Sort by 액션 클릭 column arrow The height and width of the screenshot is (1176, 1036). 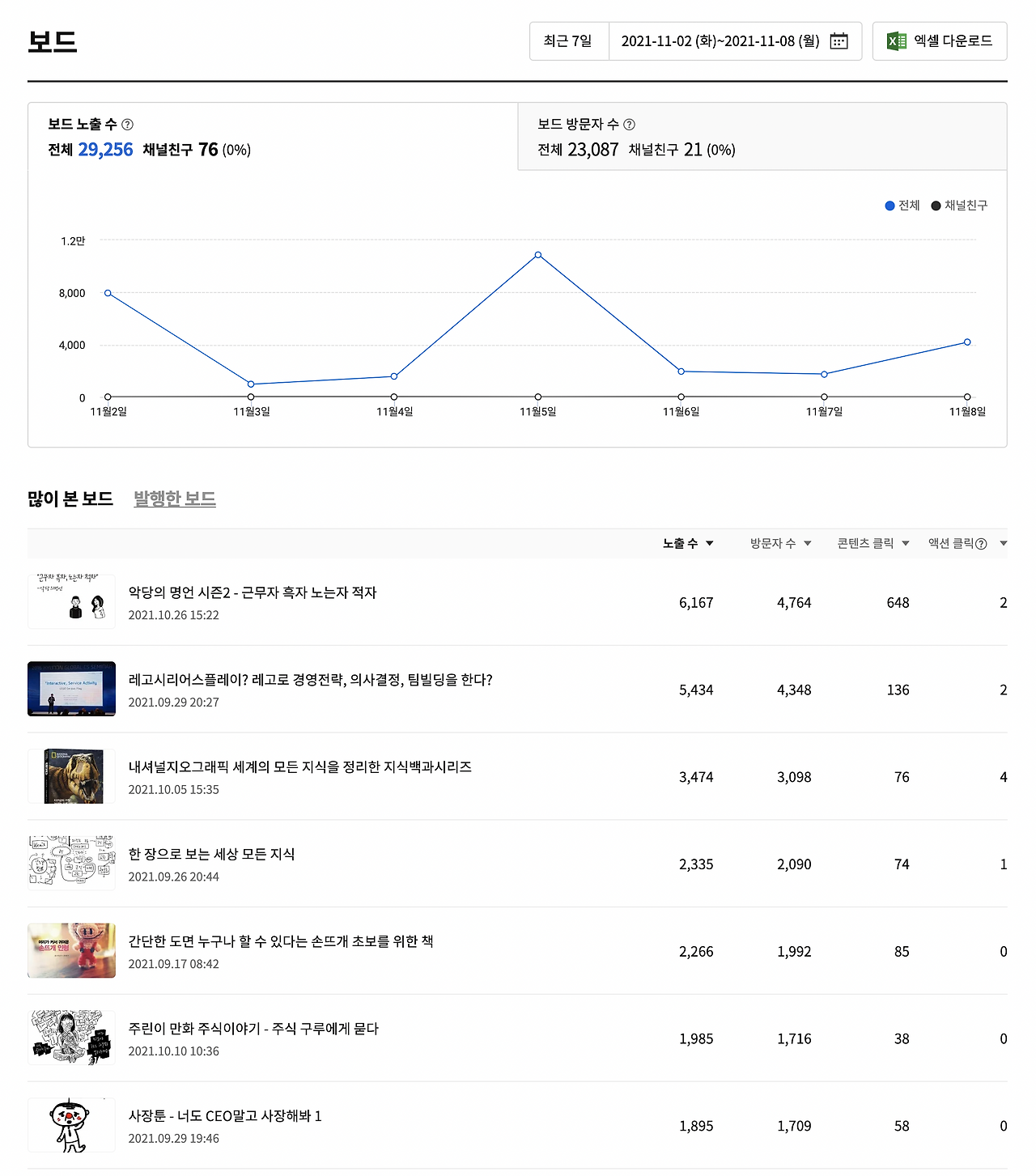[1003, 543]
